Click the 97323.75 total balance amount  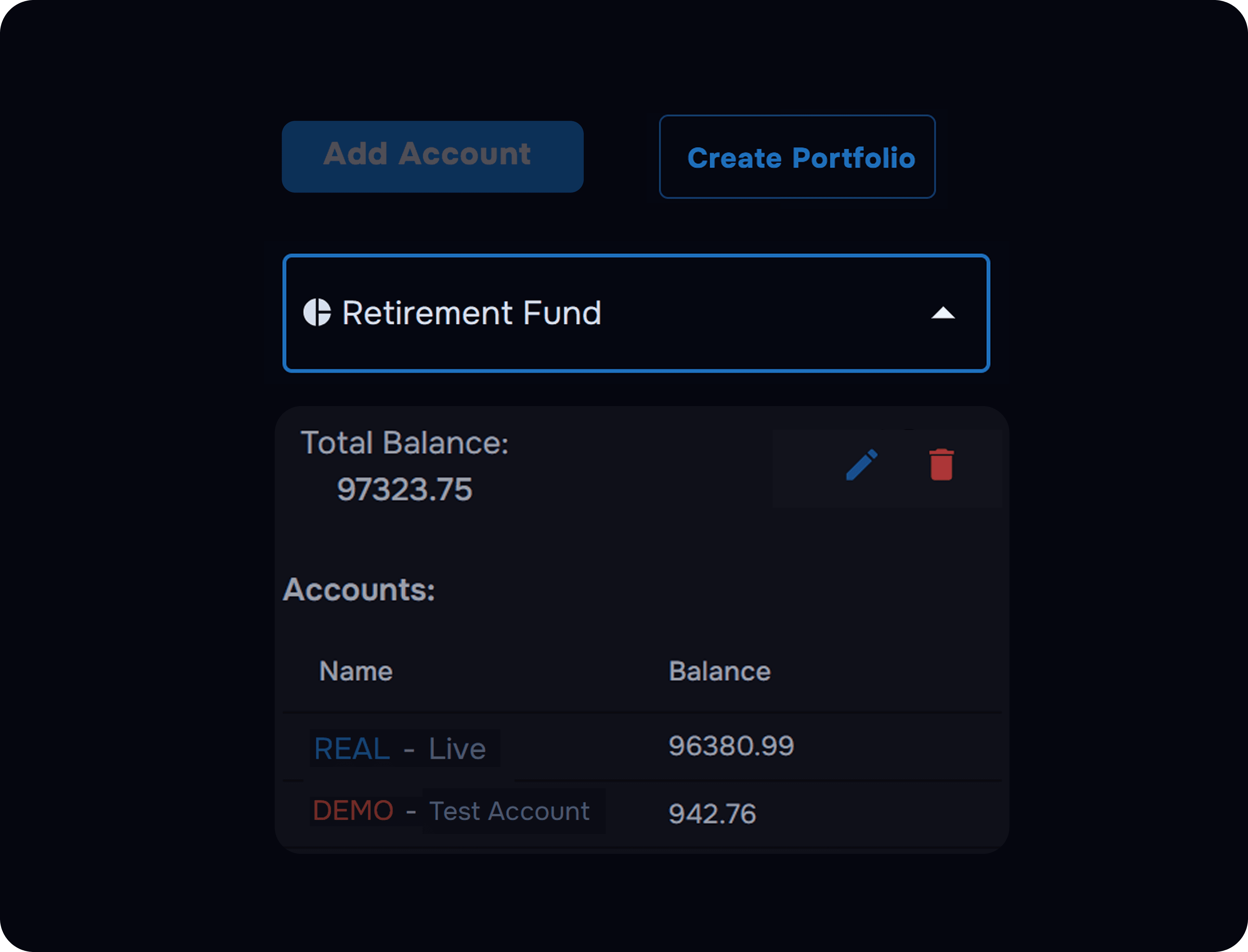pos(405,489)
